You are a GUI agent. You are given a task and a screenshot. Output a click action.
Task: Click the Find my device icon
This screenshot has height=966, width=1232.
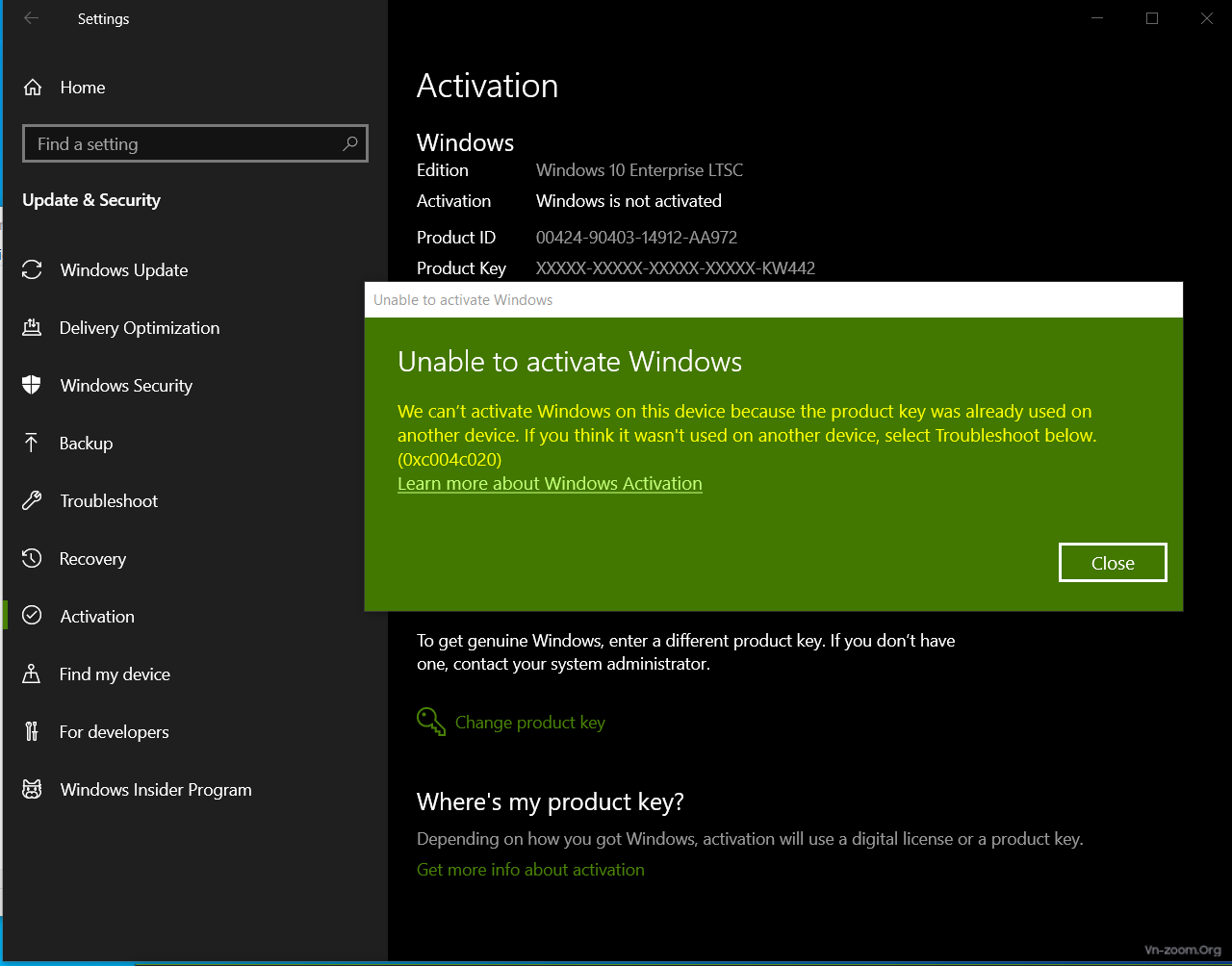tap(32, 674)
